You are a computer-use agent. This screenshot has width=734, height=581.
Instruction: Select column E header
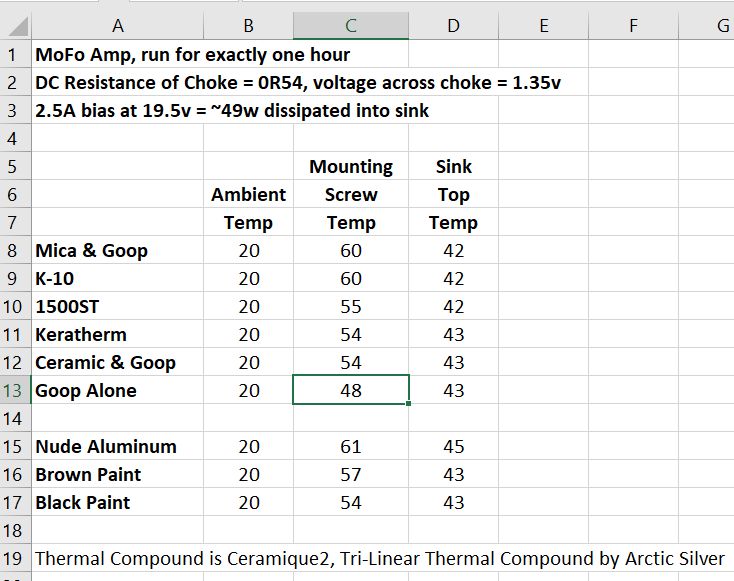pos(543,26)
